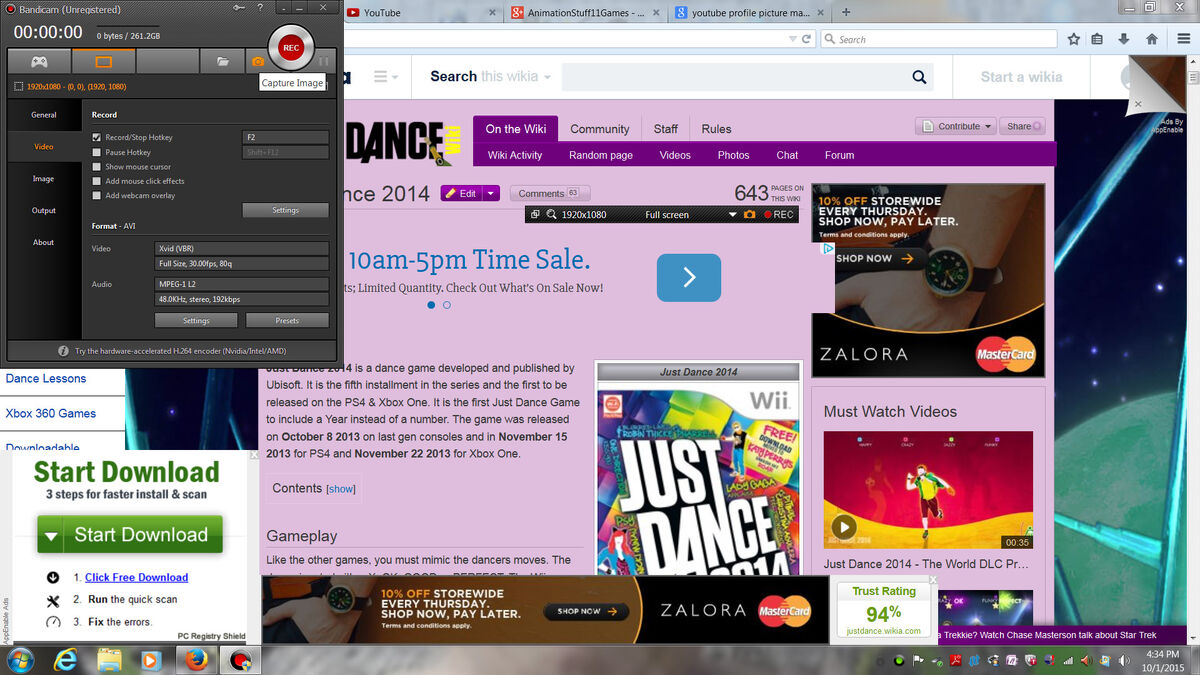Screen dimensions: 1200x675
Task: Open Bandicam help question mark
Action: coord(260,9)
